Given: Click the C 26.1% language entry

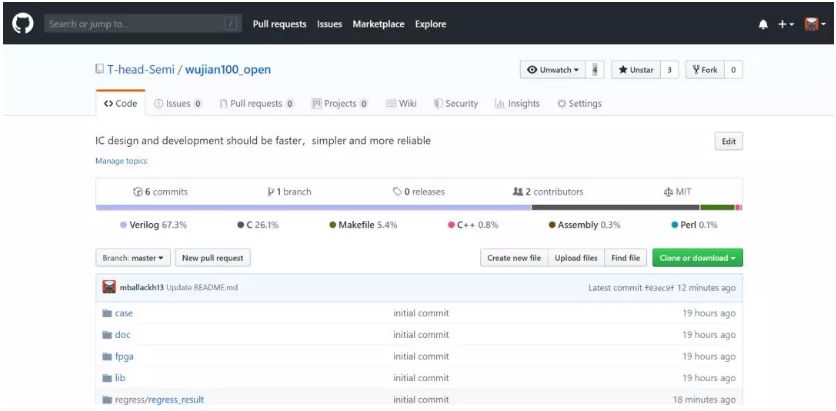Looking at the screenshot, I should (x=258, y=225).
